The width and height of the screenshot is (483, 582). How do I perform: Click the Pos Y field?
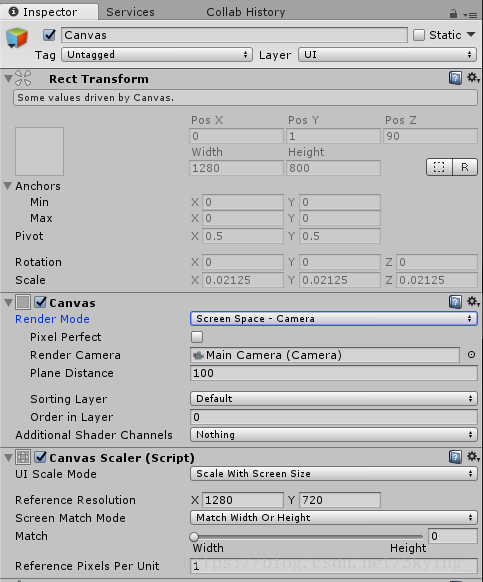point(333,136)
